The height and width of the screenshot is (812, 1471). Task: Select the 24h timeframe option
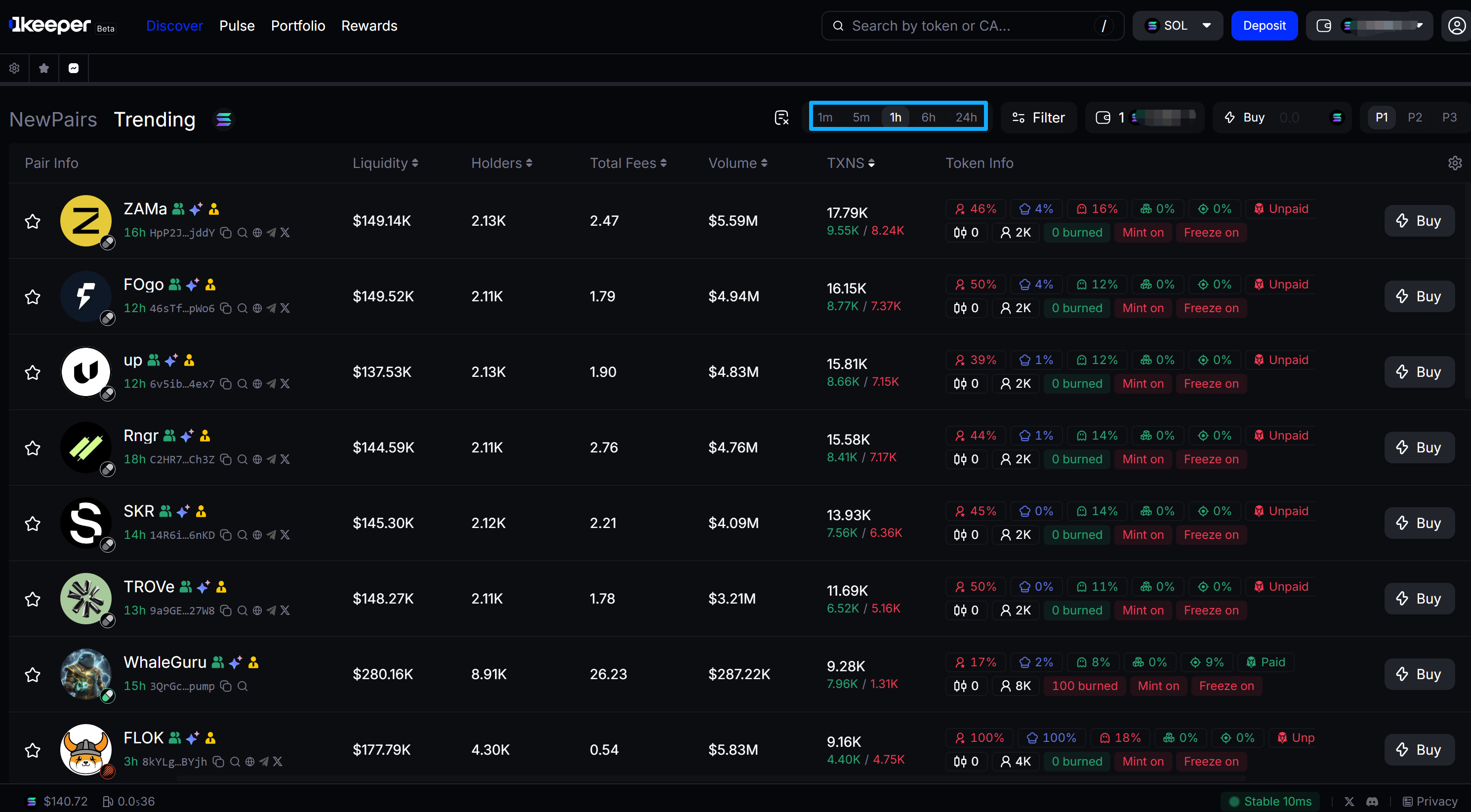coord(966,118)
